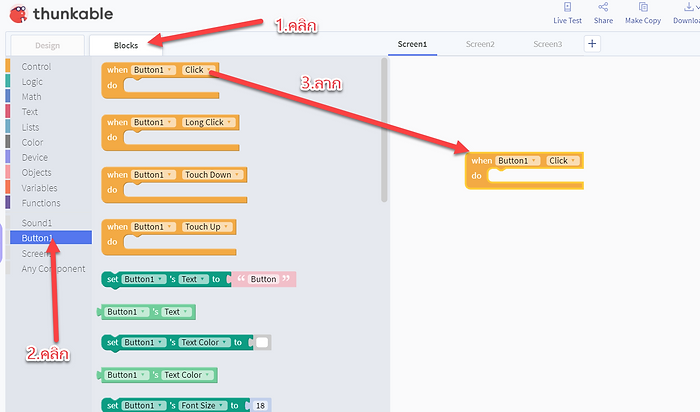This screenshot has height=412, width=700.
Task: Click the Button text string field
Action: [263, 279]
